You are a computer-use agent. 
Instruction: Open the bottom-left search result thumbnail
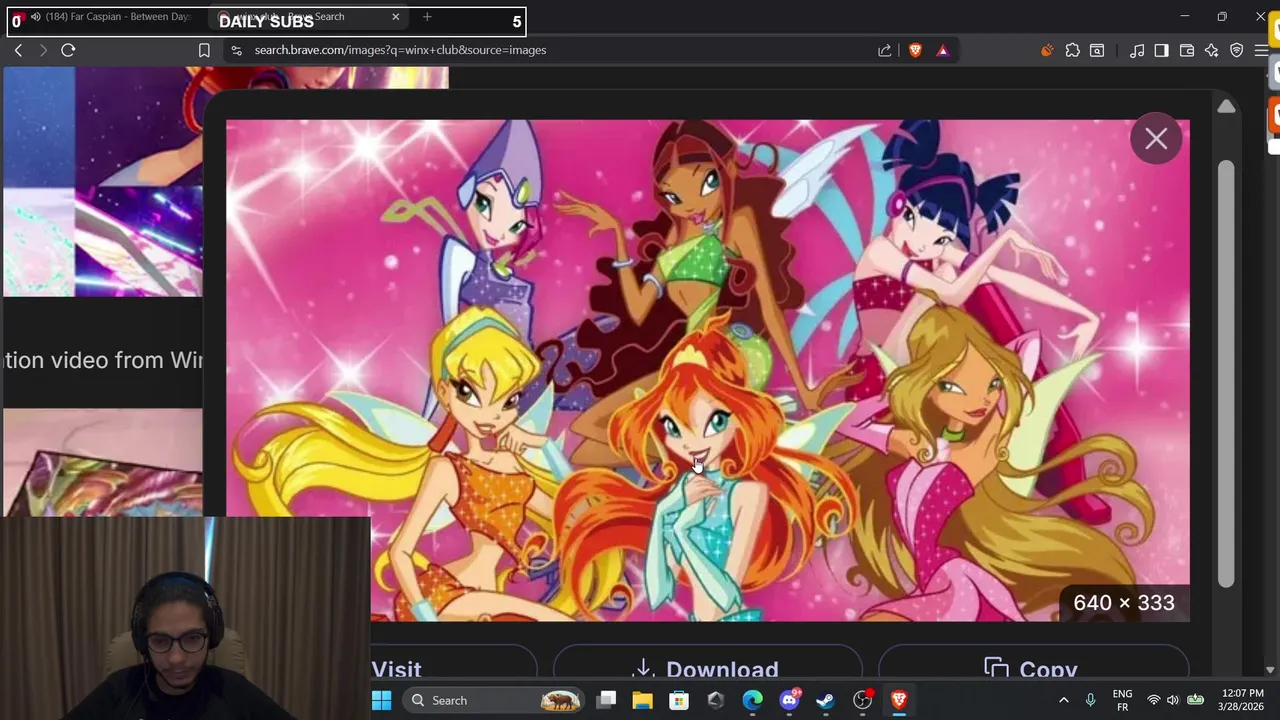click(103, 462)
